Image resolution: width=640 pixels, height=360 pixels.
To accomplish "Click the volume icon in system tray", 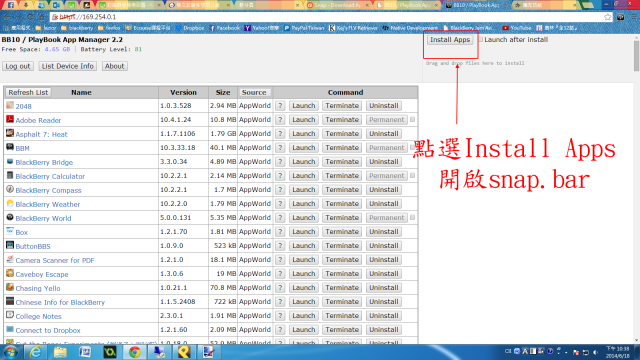I will coord(596,352).
